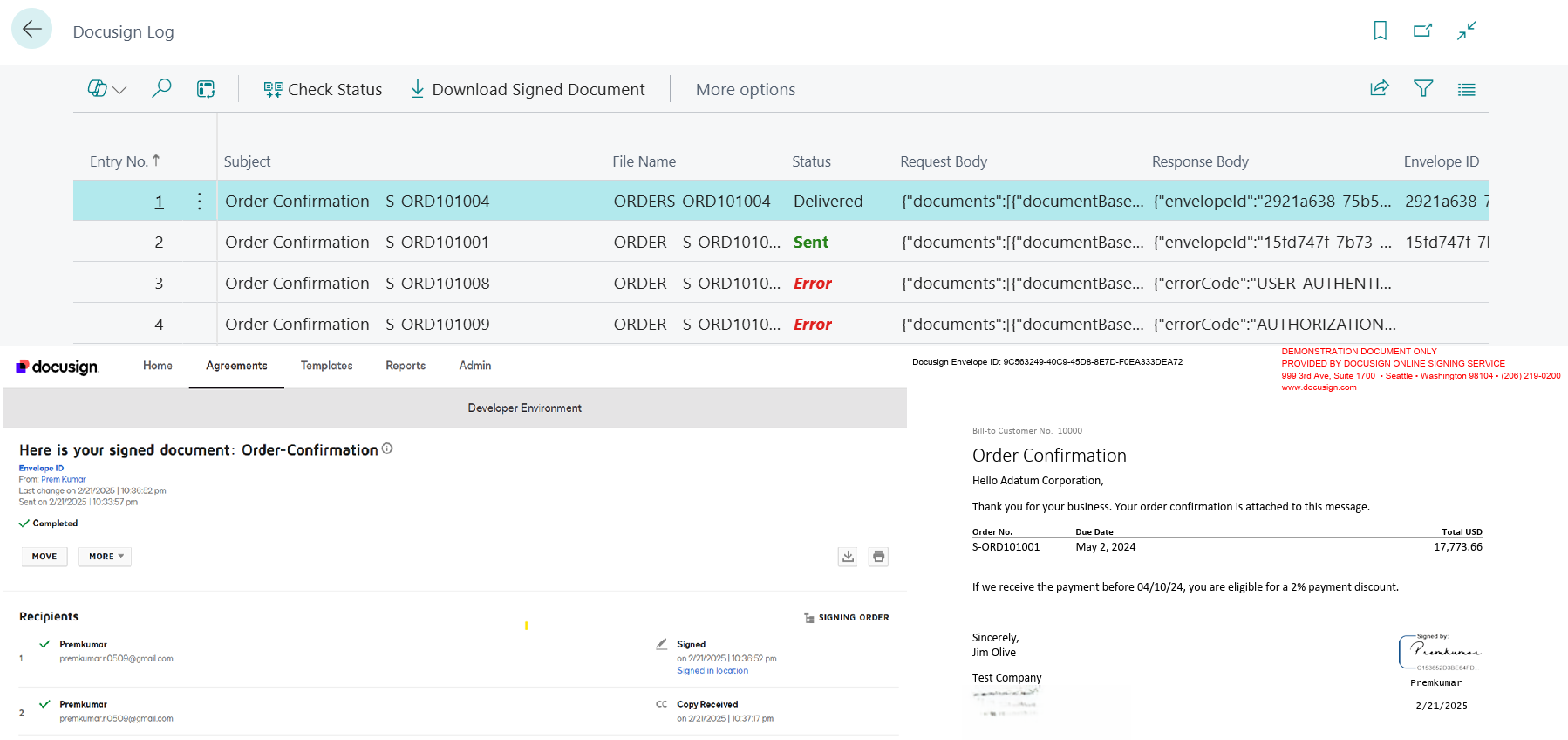This screenshot has height=740, width=1568.
Task: Click the Request Body column header
Action: (x=944, y=161)
